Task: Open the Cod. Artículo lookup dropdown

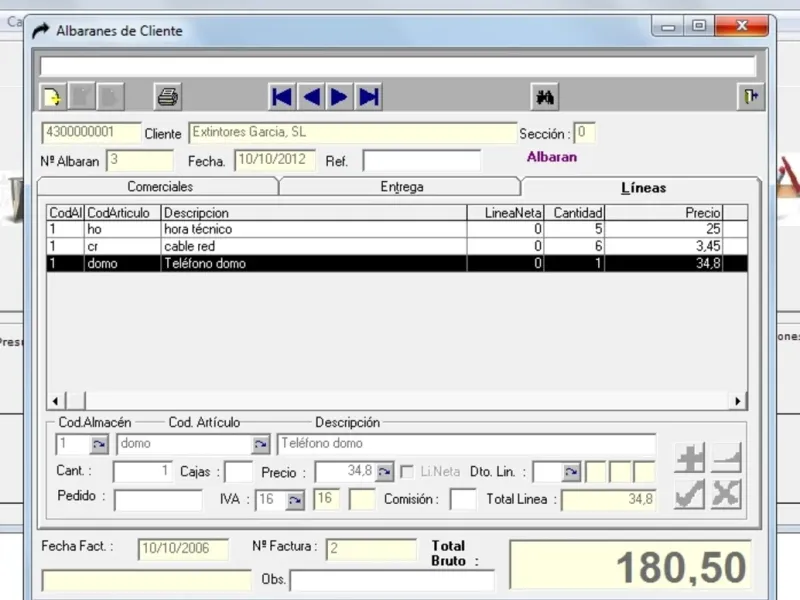Action: tap(260, 444)
